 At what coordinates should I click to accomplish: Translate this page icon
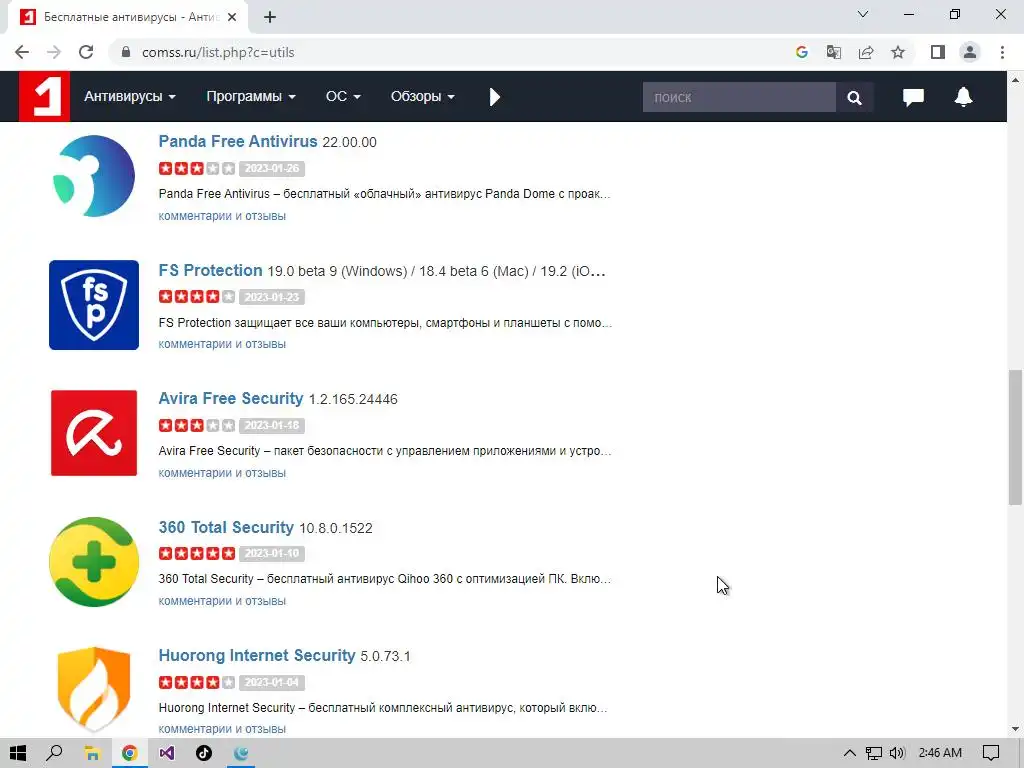[833, 52]
